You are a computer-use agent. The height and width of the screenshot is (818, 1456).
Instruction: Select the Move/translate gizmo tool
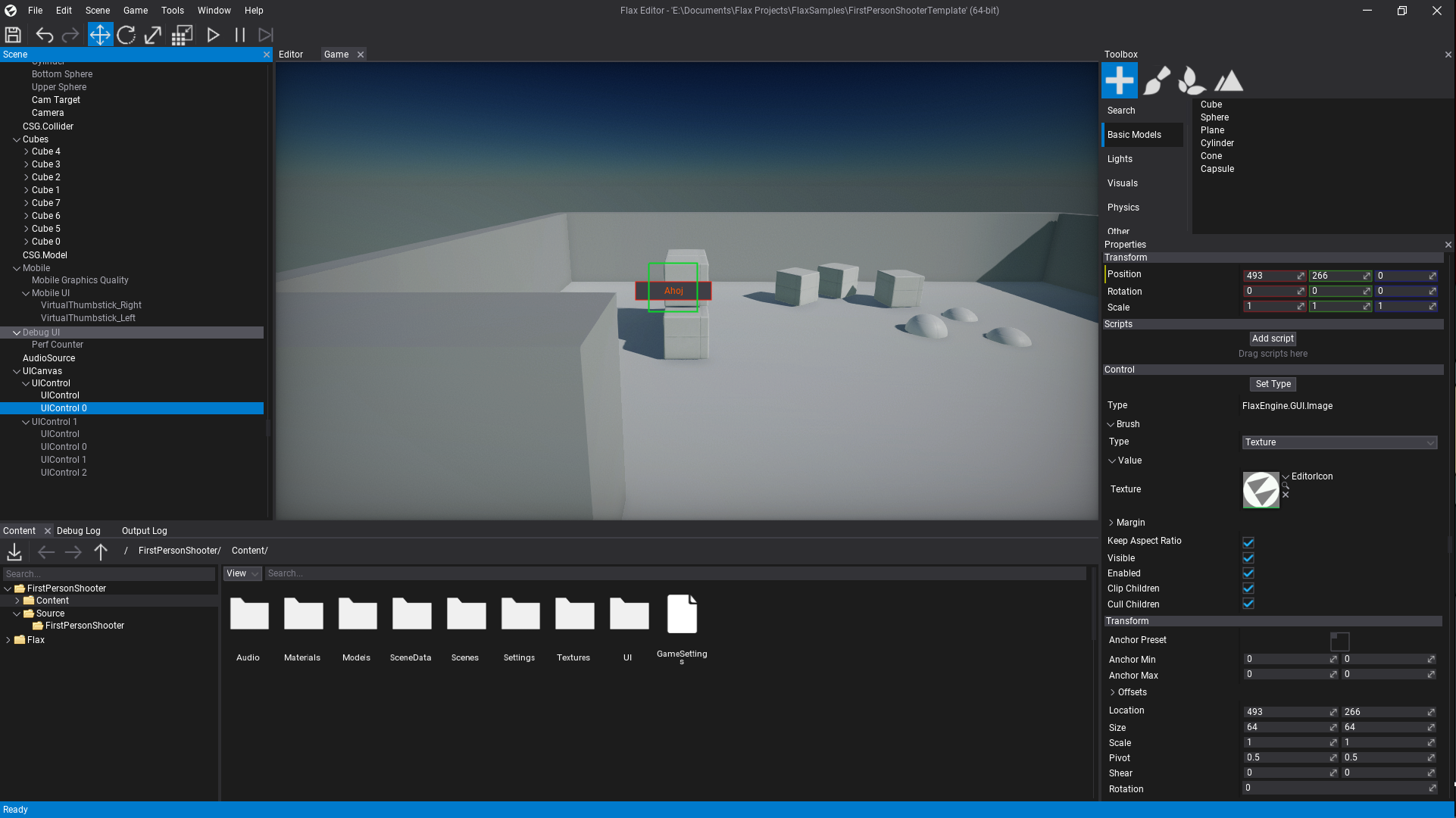click(101, 35)
